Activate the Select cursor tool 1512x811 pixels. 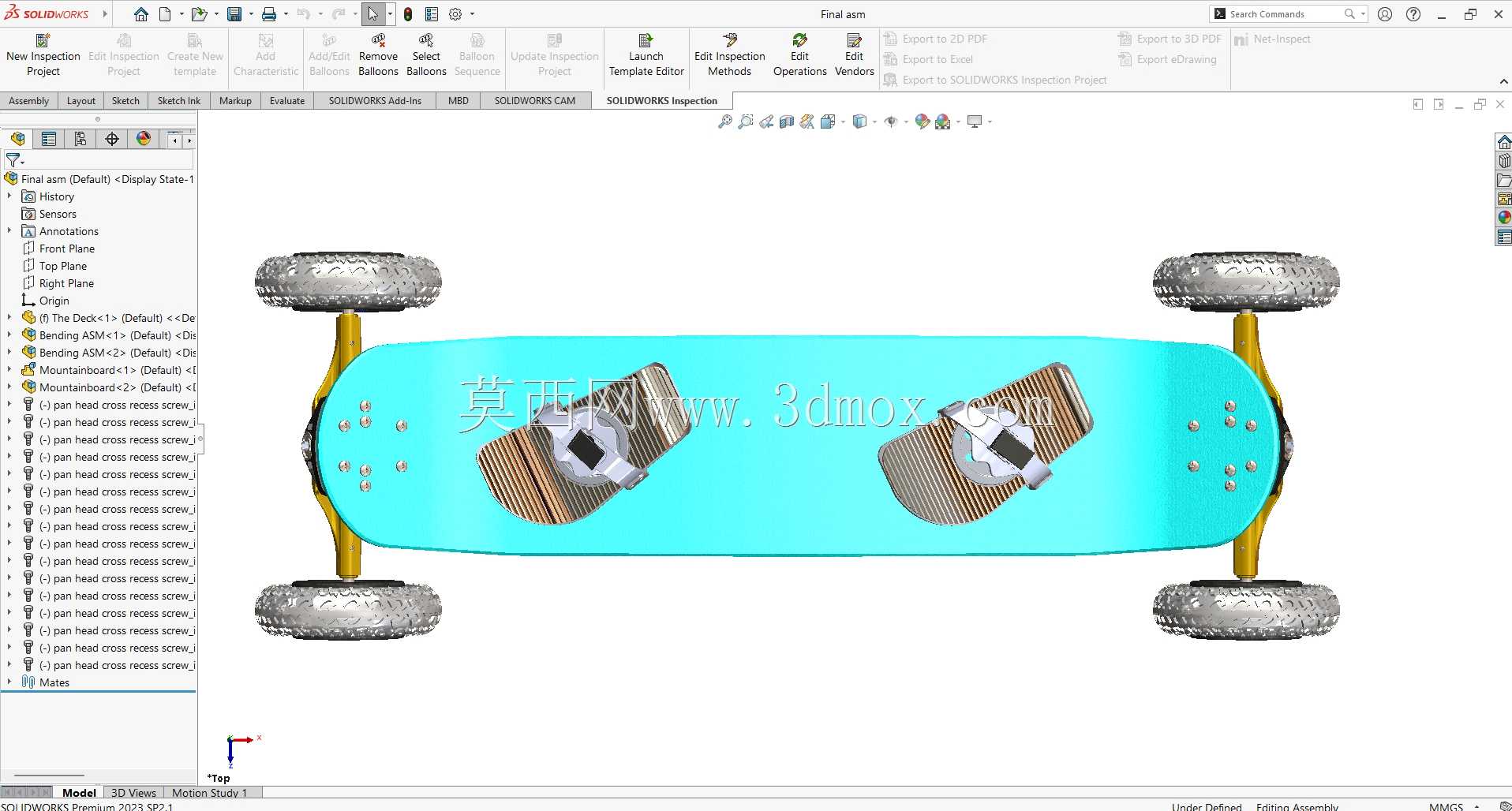(x=372, y=14)
